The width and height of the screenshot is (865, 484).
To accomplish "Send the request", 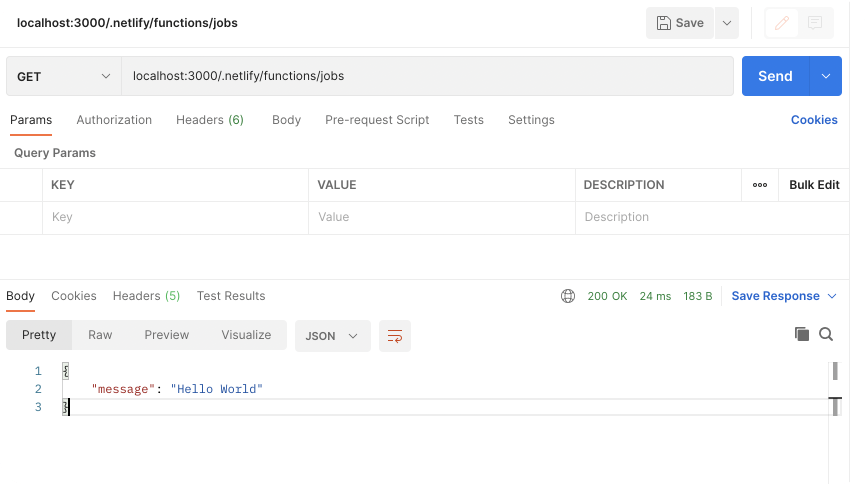I will coord(775,76).
